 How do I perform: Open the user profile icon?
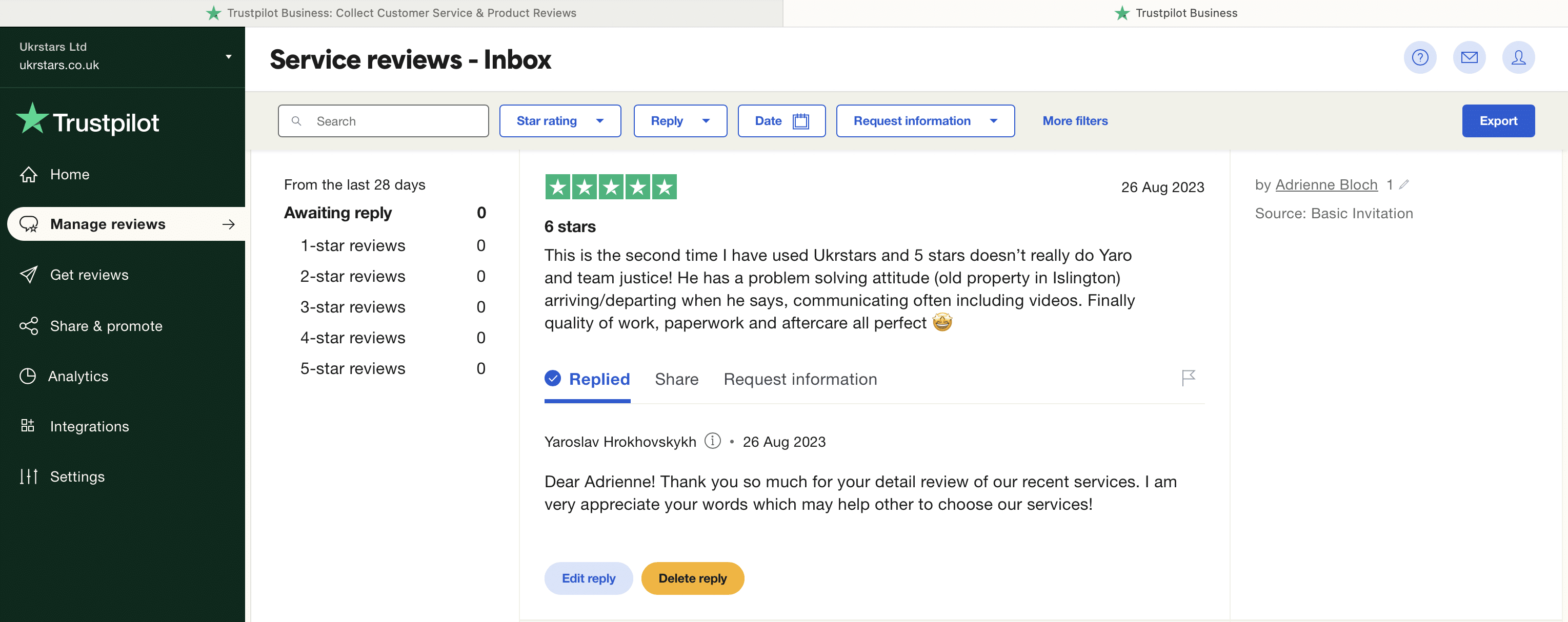pos(1518,58)
